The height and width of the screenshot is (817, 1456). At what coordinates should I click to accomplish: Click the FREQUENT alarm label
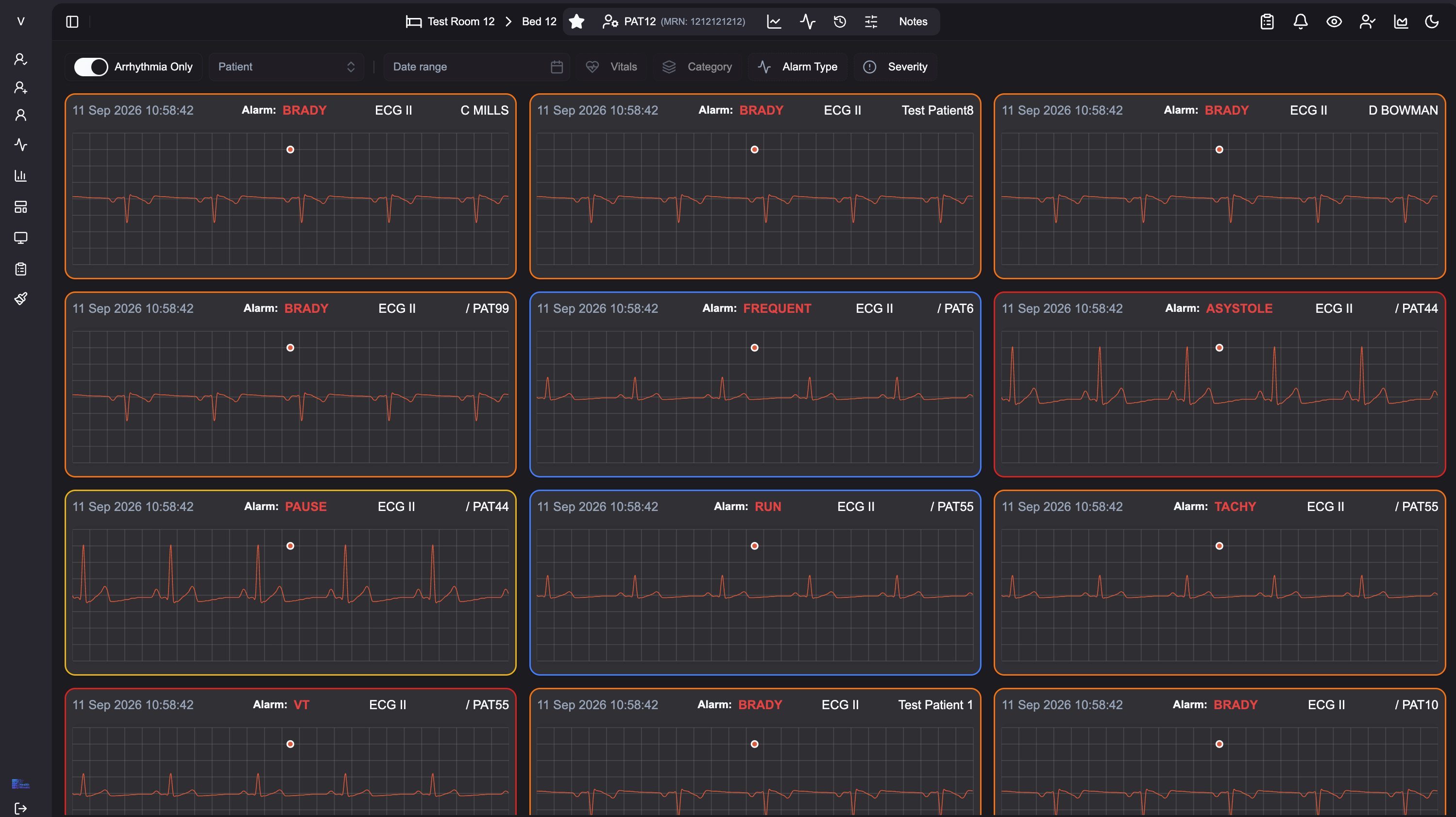777,308
